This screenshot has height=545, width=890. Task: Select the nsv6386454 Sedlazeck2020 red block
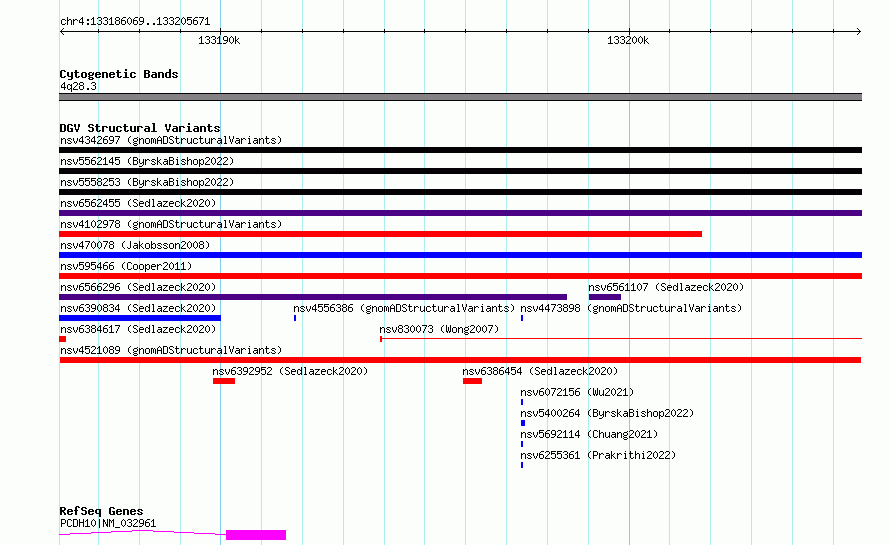(x=472, y=381)
